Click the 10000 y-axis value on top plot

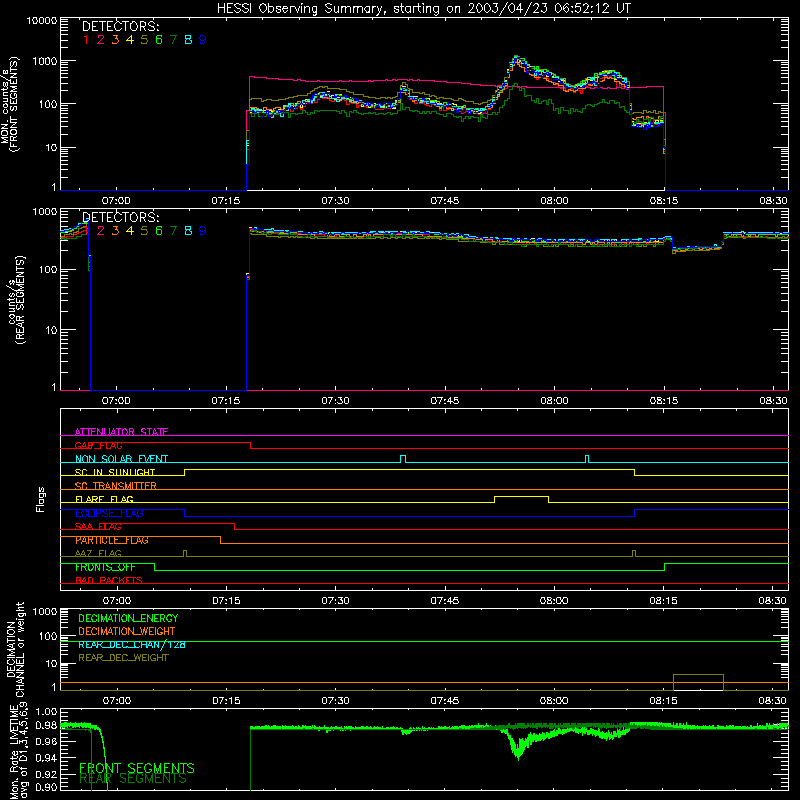point(42,21)
